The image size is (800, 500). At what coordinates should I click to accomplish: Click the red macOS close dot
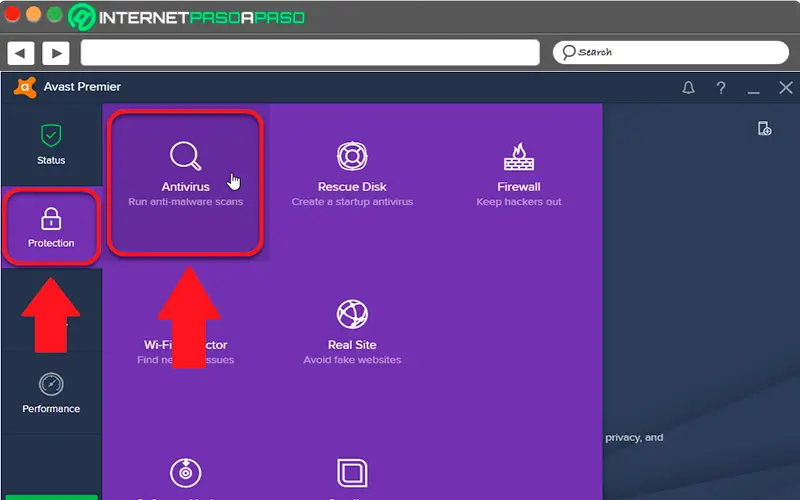coord(12,14)
